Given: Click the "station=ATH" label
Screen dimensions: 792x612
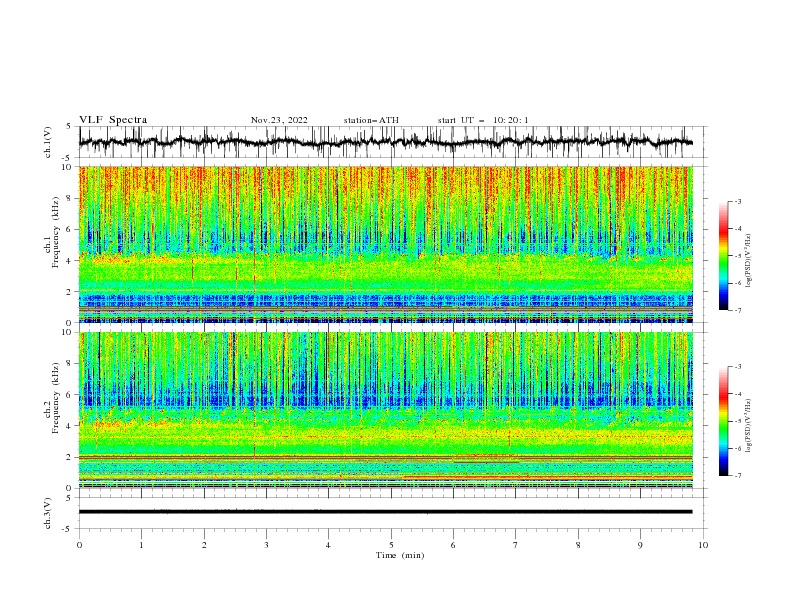Looking at the screenshot, I should (x=371, y=120).
